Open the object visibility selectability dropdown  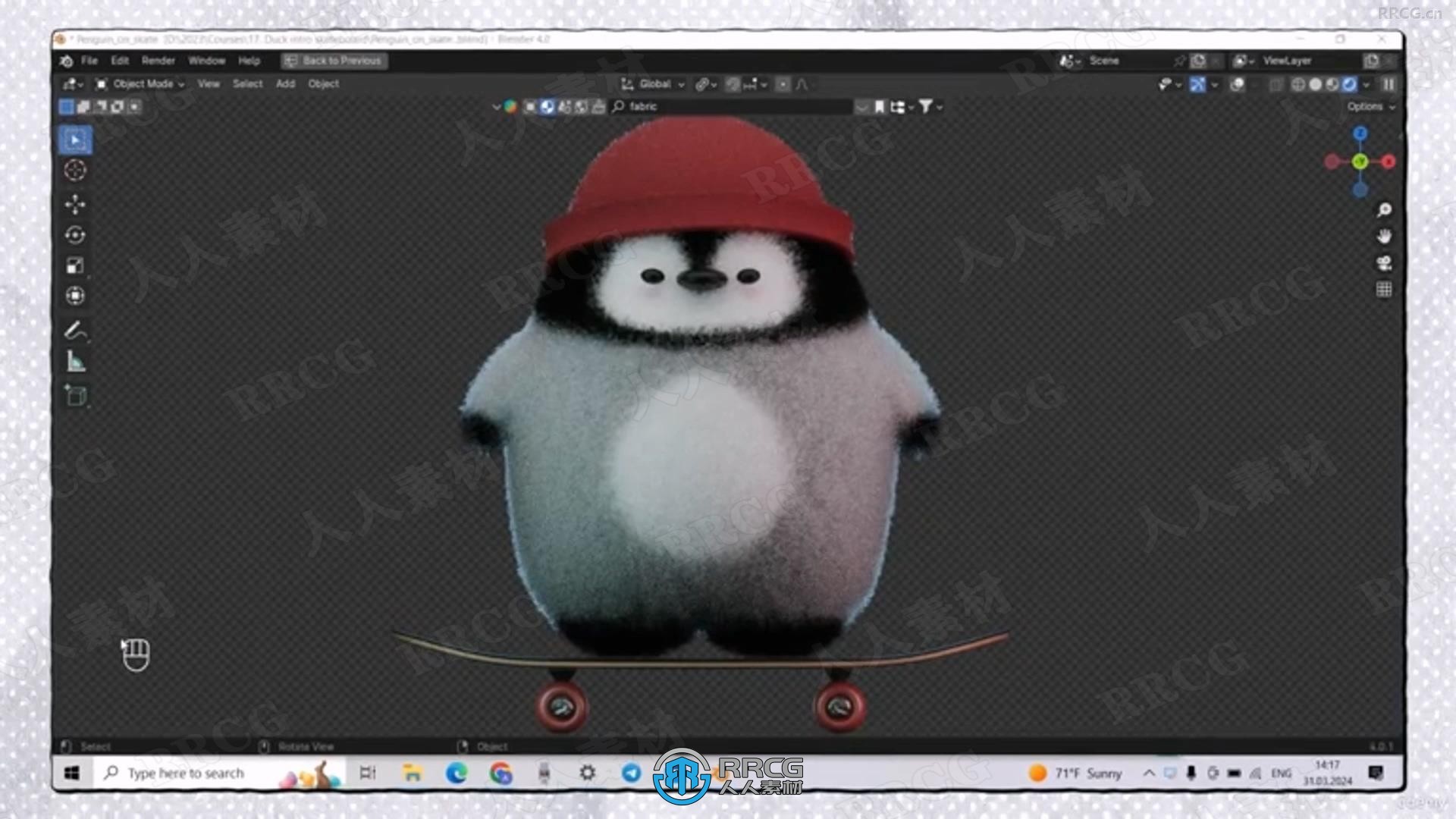point(1169,84)
